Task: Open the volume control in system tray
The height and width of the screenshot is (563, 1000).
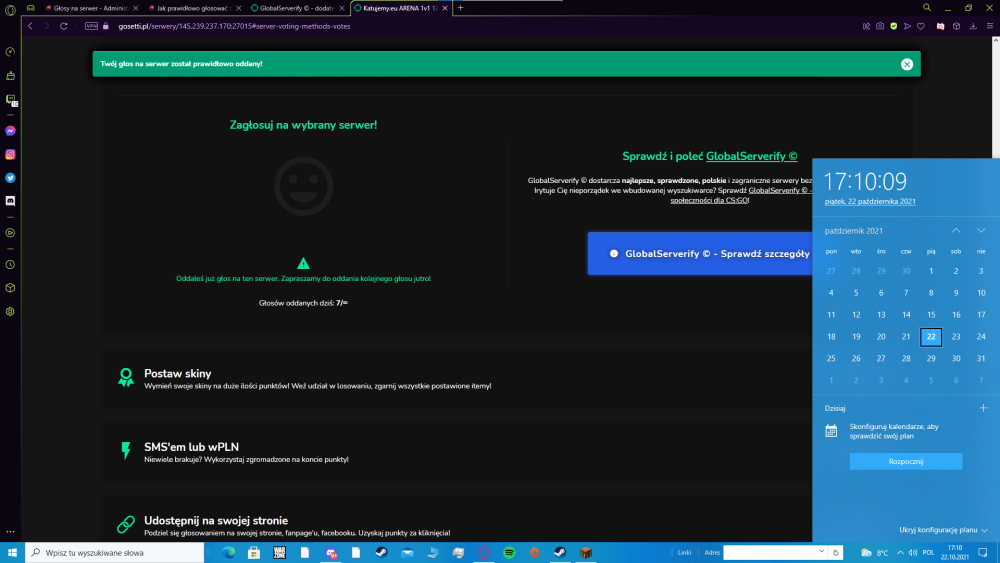Action: (913, 553)
